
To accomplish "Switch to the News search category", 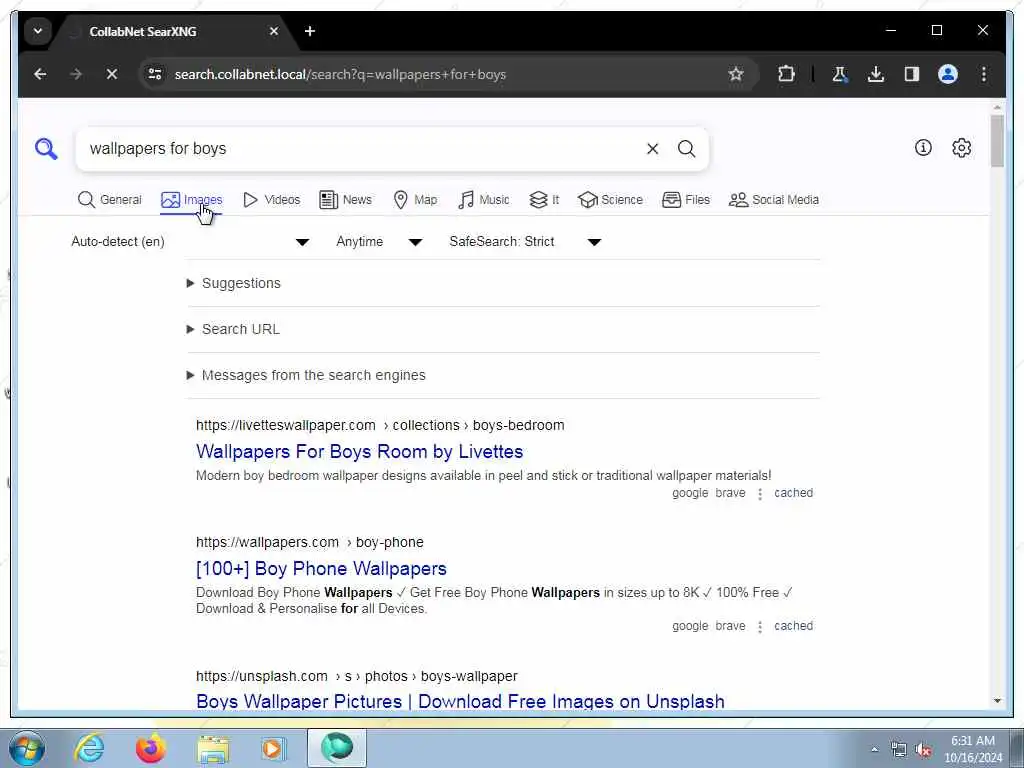I will coord(345,200).
